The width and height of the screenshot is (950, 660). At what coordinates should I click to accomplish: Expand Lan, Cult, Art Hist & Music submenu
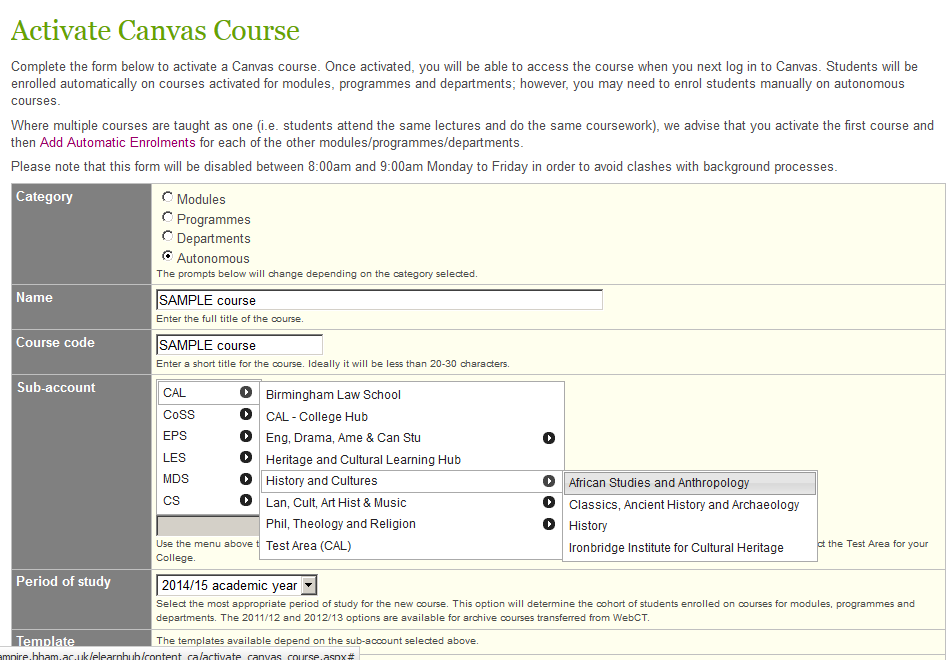(x=549, y=503)
